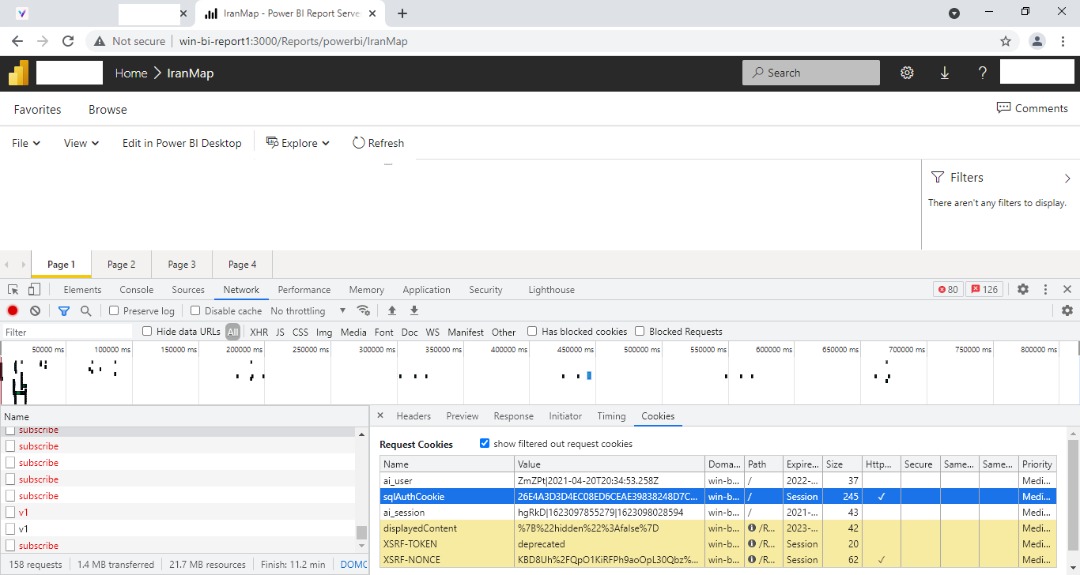
Task: Toggle the network filter funnel icon
Action: click(x=64, y=311)
